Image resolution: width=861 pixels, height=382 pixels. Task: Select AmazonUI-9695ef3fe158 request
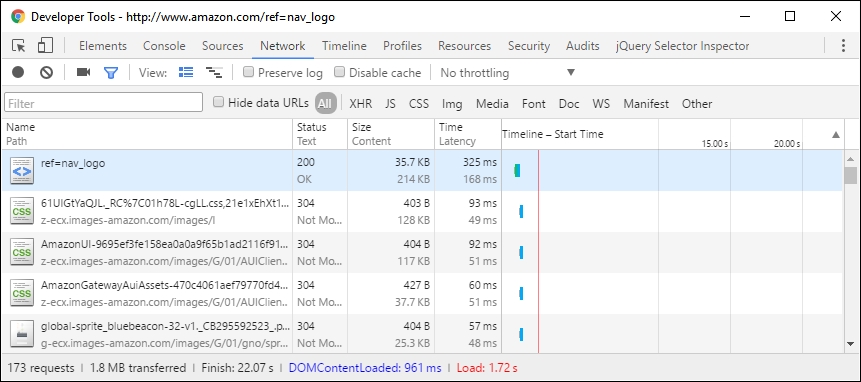tap(422, 252)
